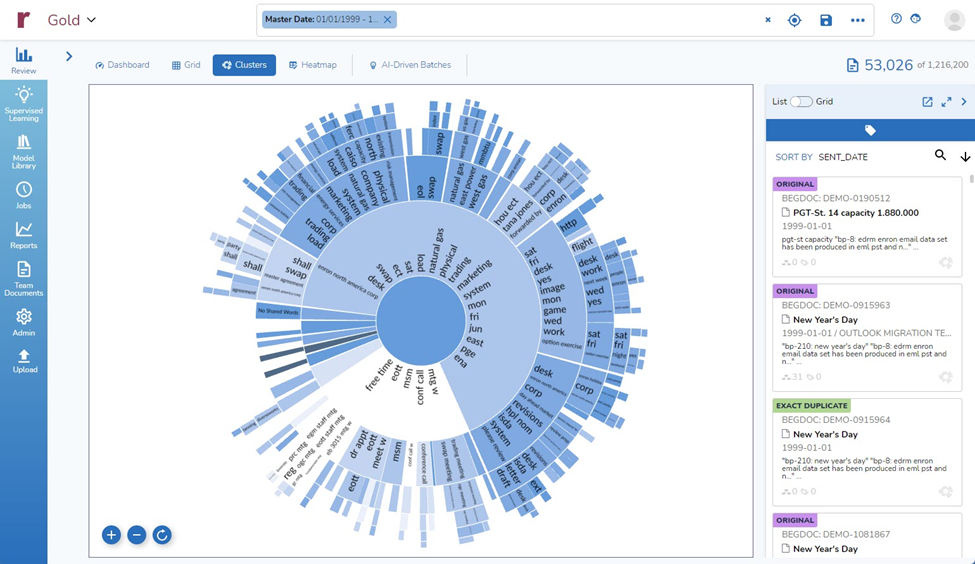Viewport: 975px width, 564px height.
Task: Open the AI-Driven Batches tab
Action: tap(410, 65)
